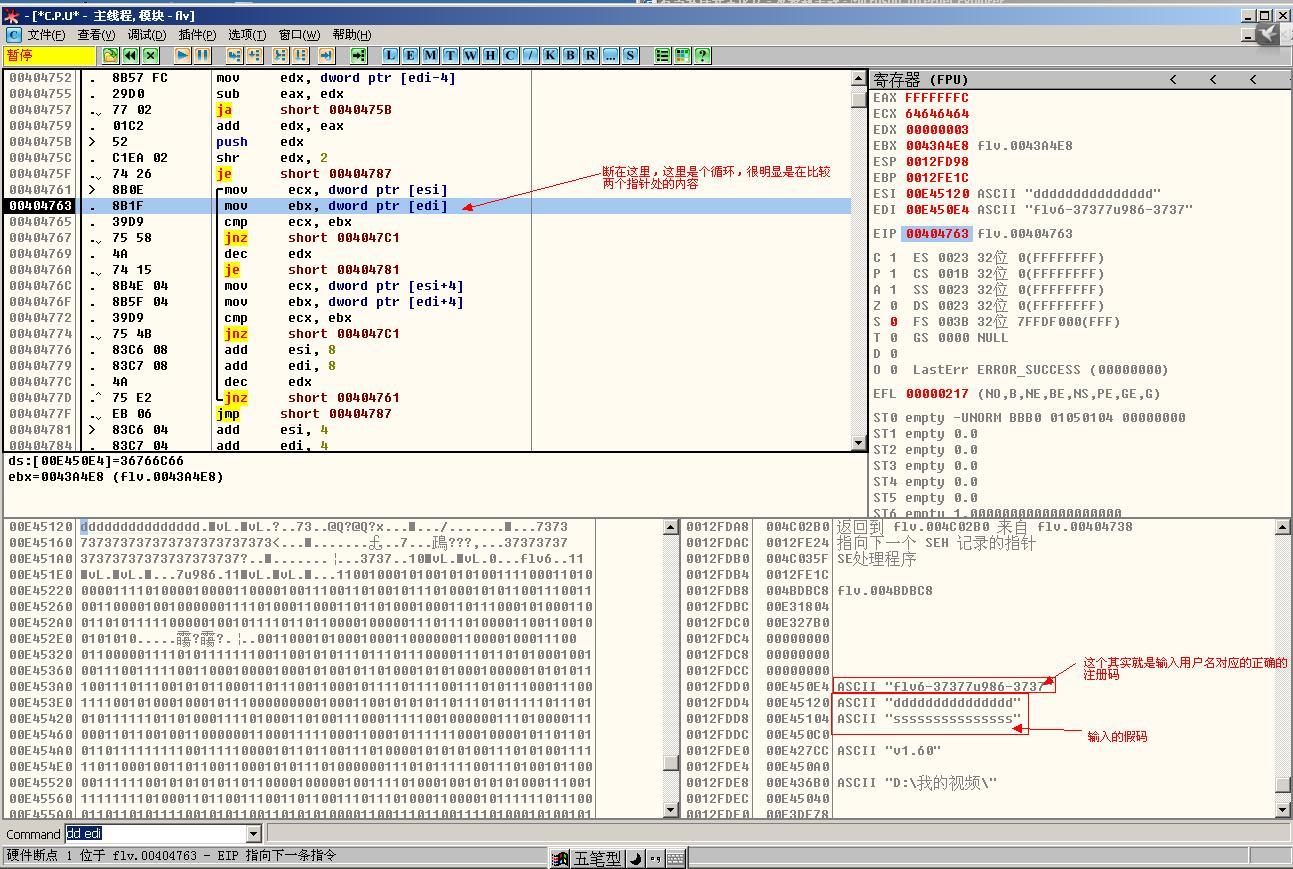The width and height of the screenshot is (1293, 869).
Task: Click the Trace over toolbar icon
Action: click(301, 56)
